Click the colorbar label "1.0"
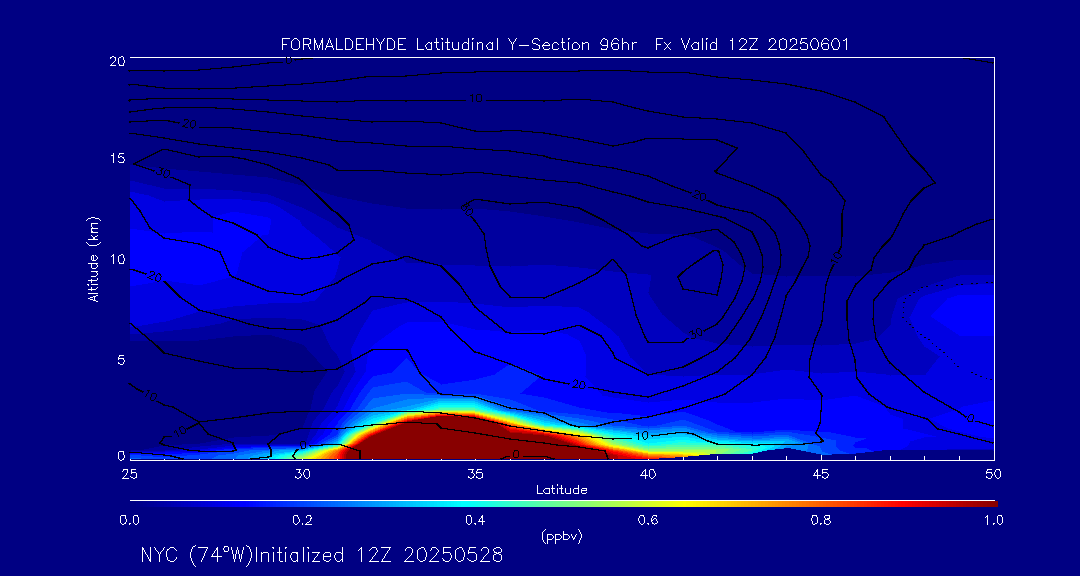 [993, 520]
